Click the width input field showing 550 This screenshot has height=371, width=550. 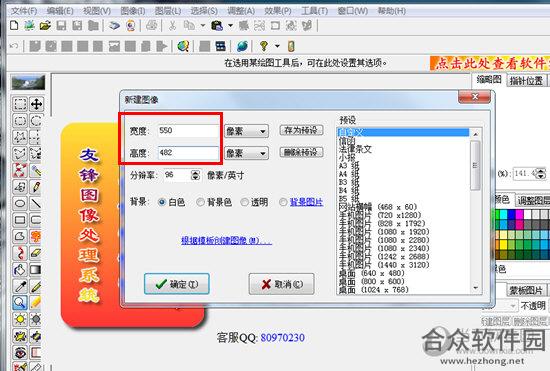point(188,131)
